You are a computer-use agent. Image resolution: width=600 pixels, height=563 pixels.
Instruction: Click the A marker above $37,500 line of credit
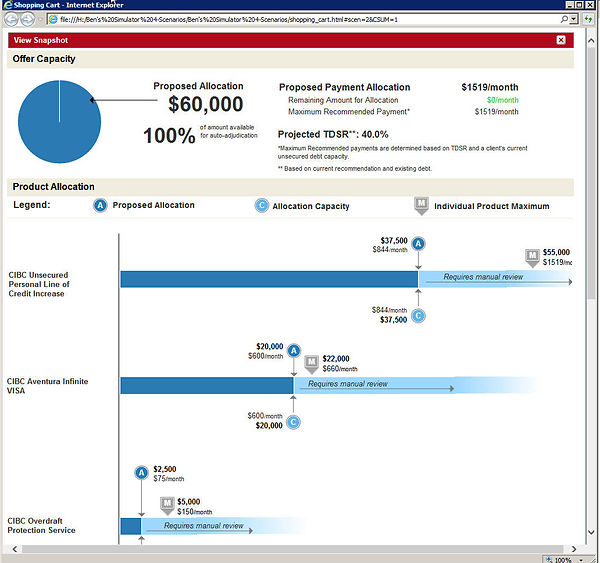(418, 243)
